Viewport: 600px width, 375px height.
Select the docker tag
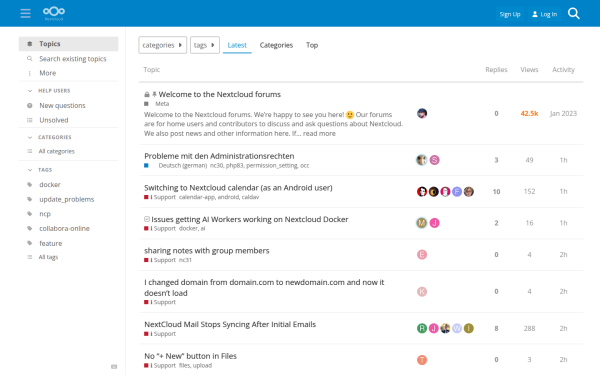pos(68,184)
